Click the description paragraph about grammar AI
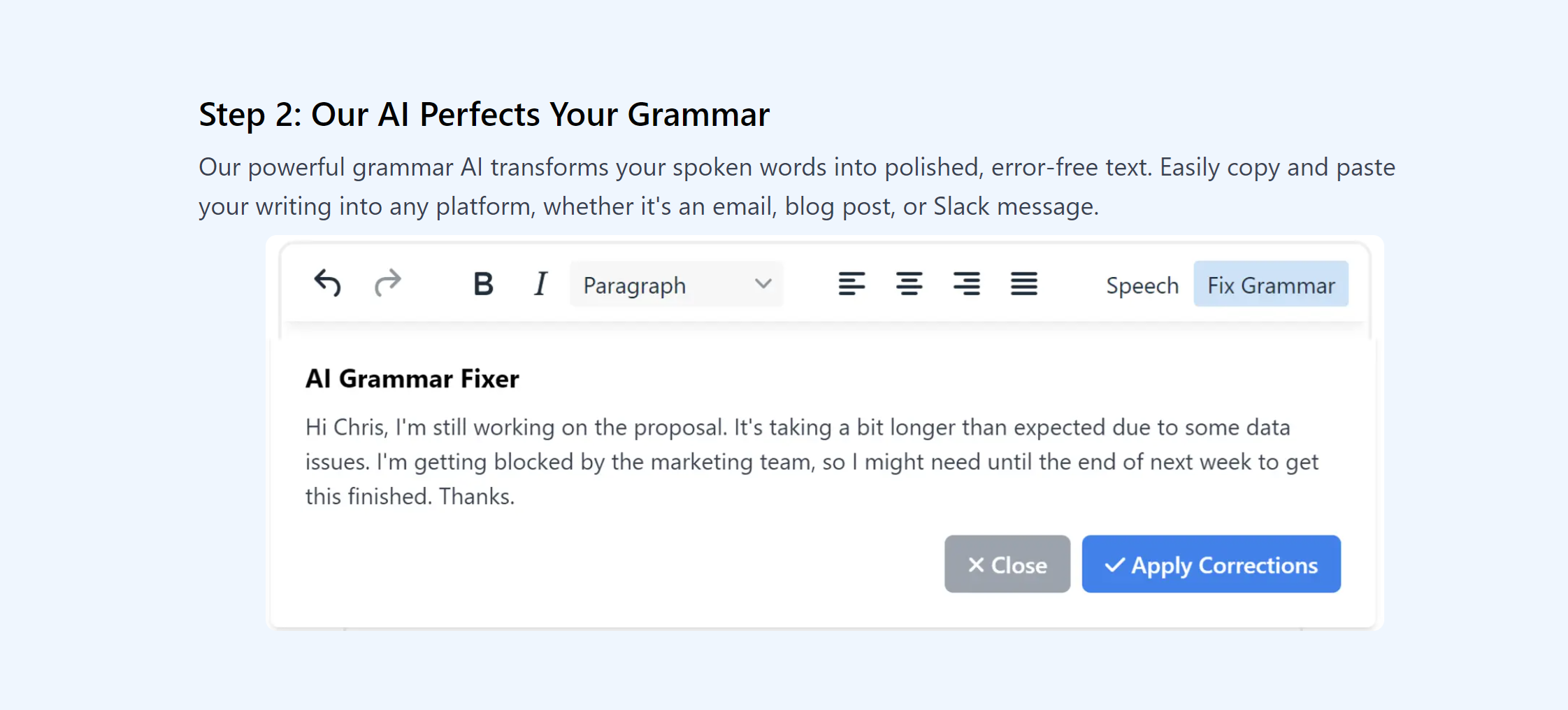 tap(796, 186)
